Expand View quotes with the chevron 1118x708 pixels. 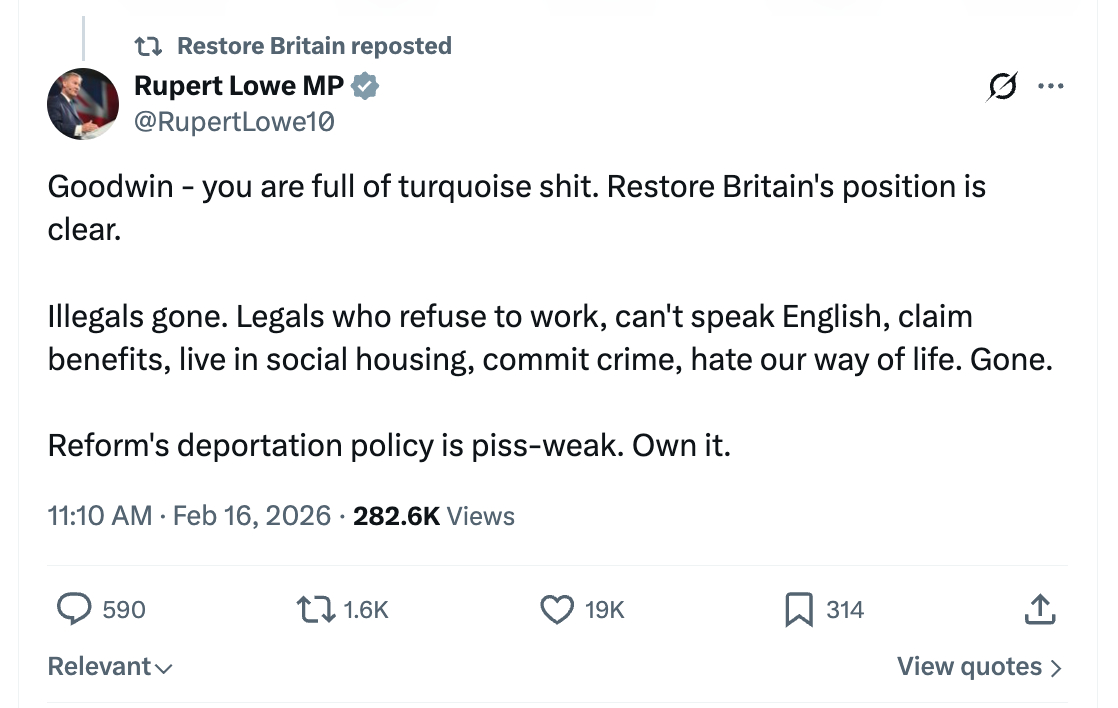[1056, 667]
